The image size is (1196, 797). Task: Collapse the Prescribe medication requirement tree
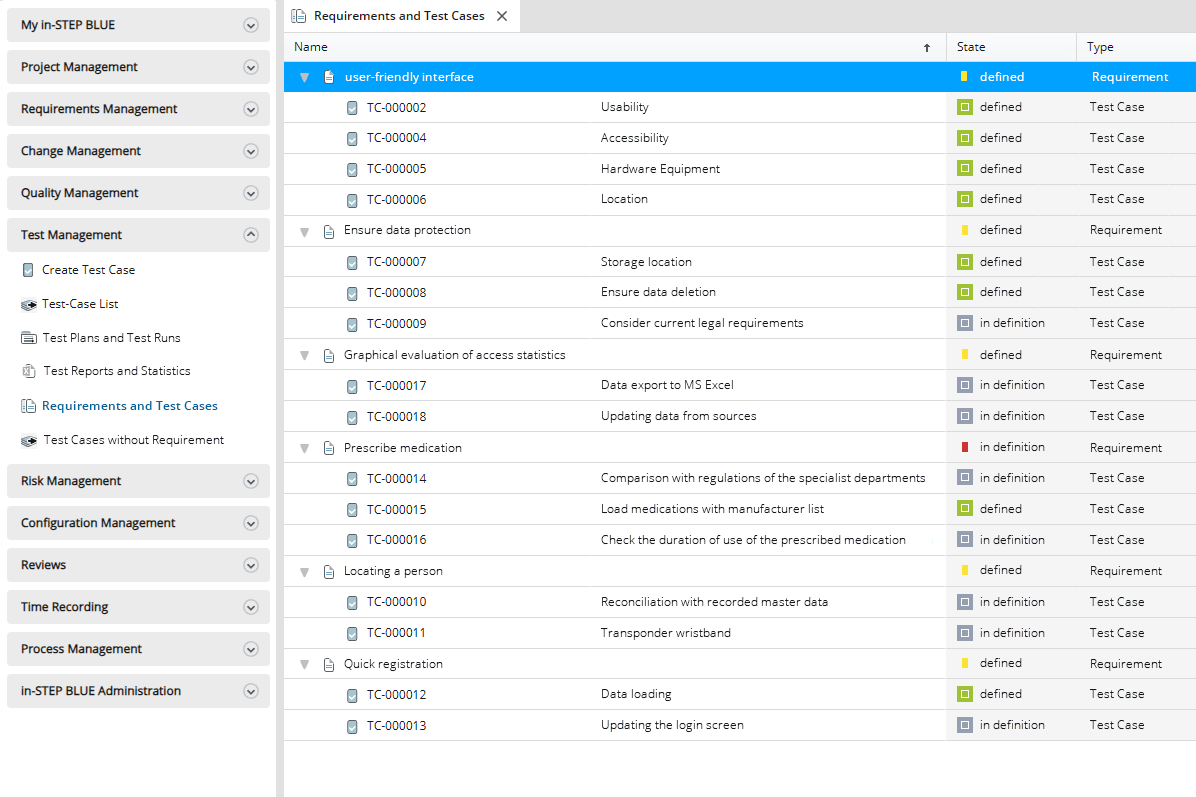304,448
